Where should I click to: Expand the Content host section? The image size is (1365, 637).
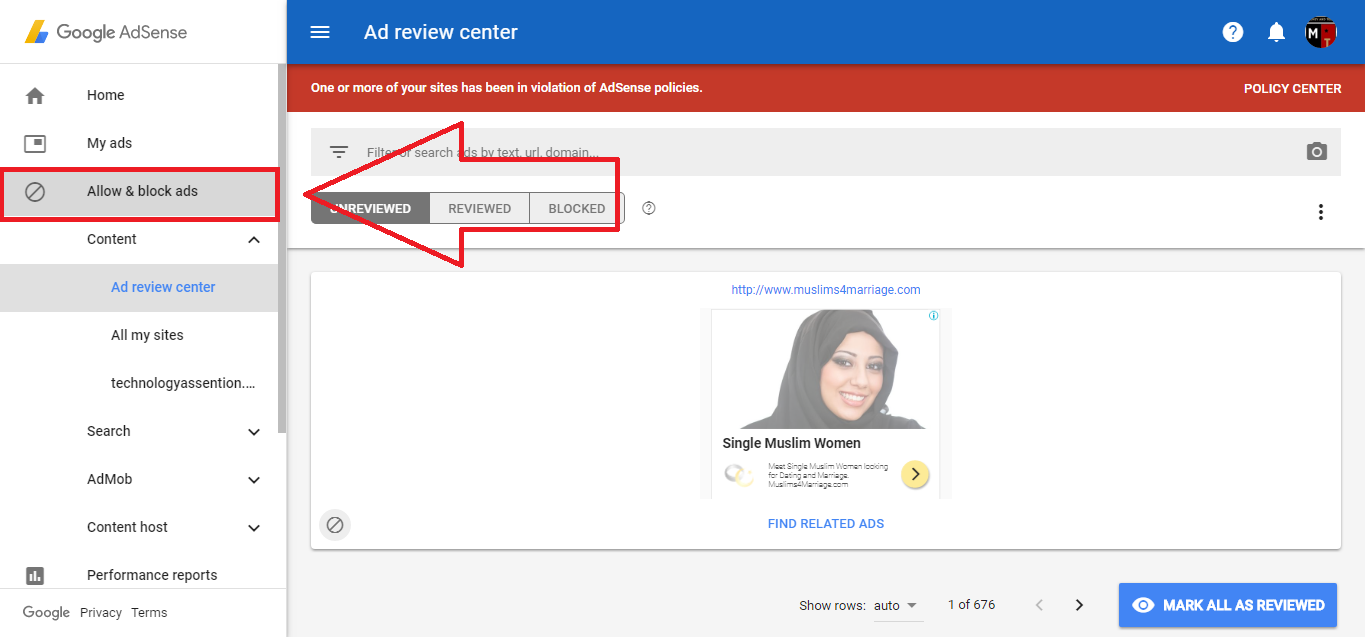coord(254,528)
